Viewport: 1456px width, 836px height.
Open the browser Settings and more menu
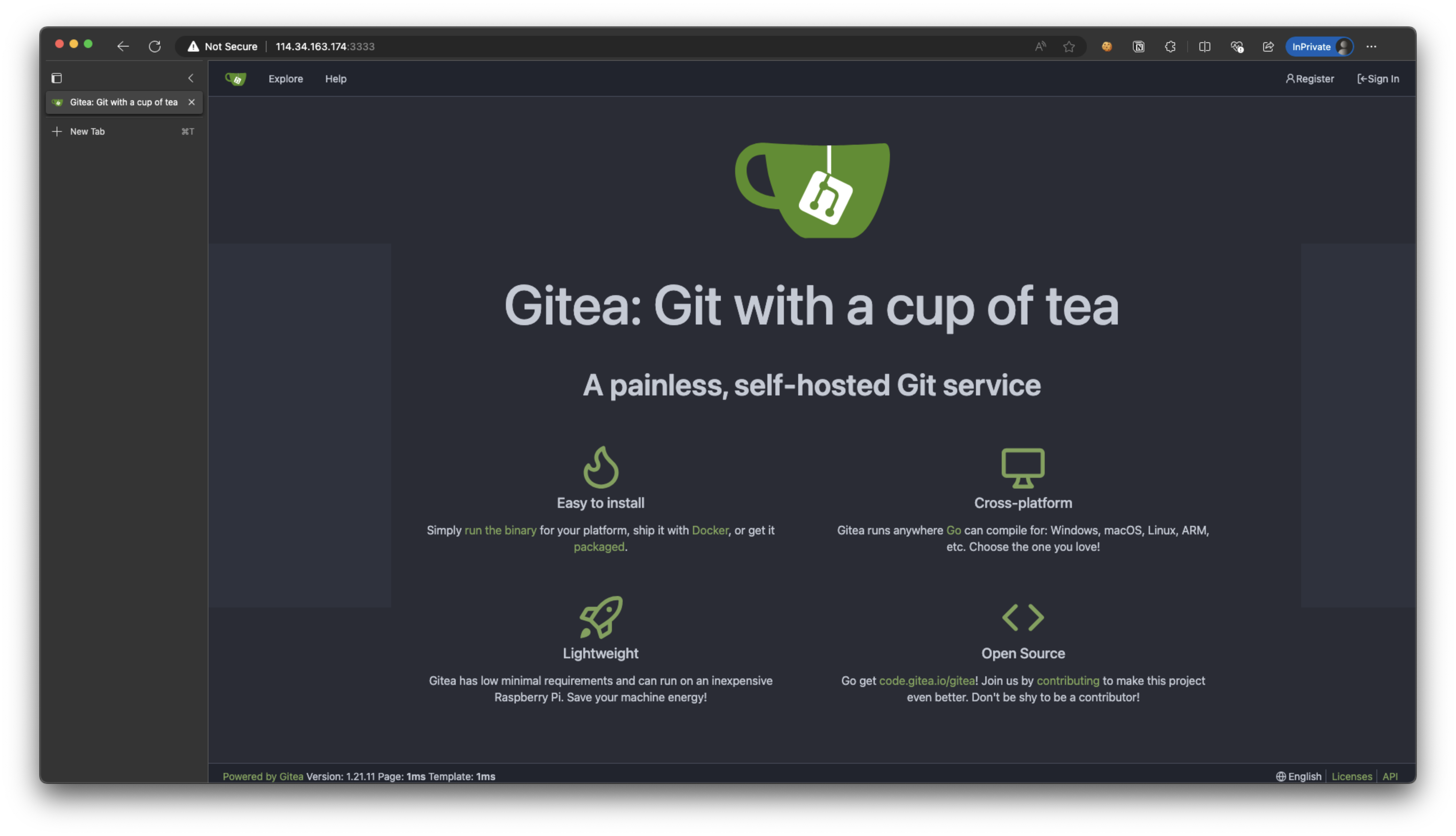pos(1371,47)
